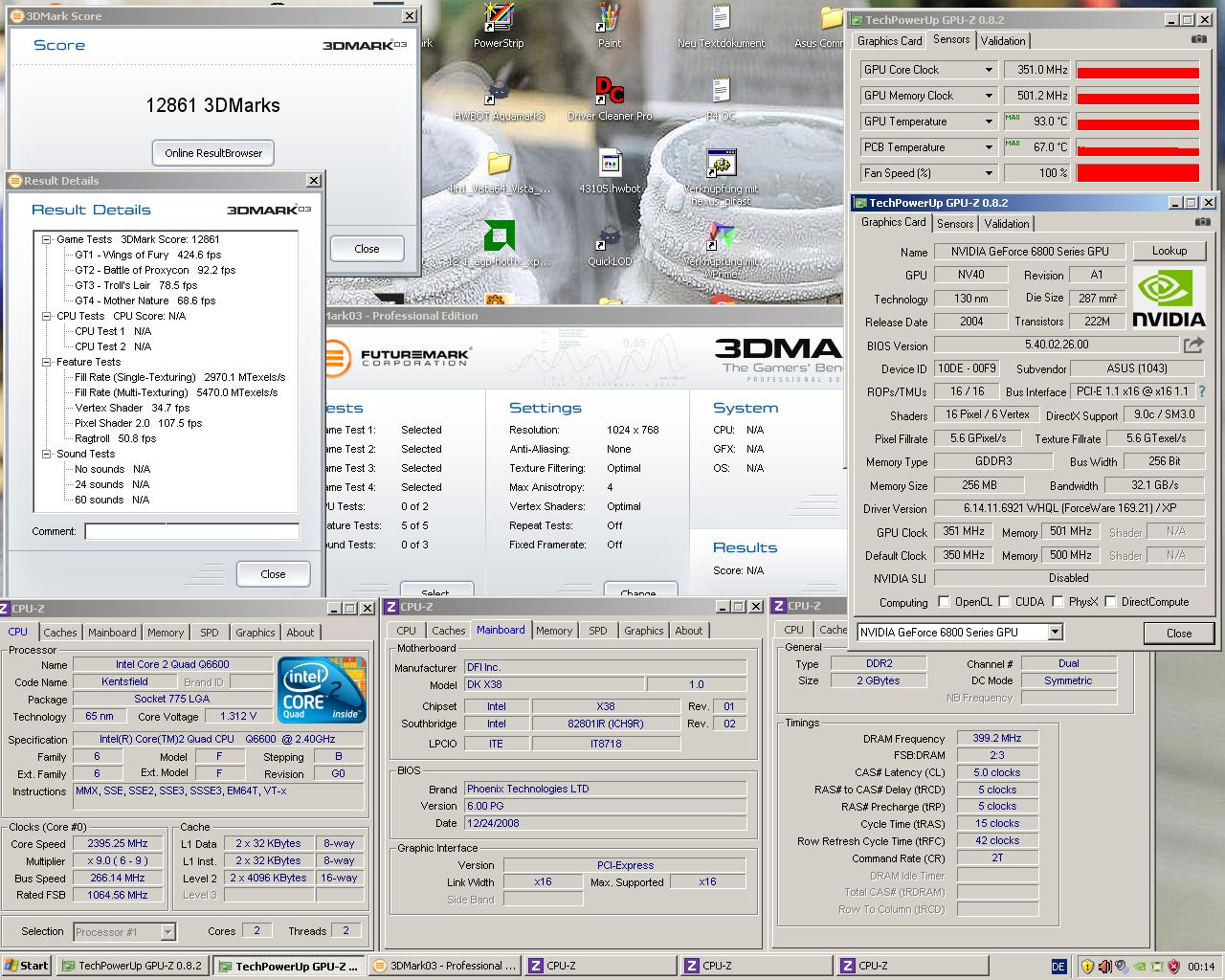Click the Comment field in Result Details
The image size is (1225, 980).
[191, 531]
